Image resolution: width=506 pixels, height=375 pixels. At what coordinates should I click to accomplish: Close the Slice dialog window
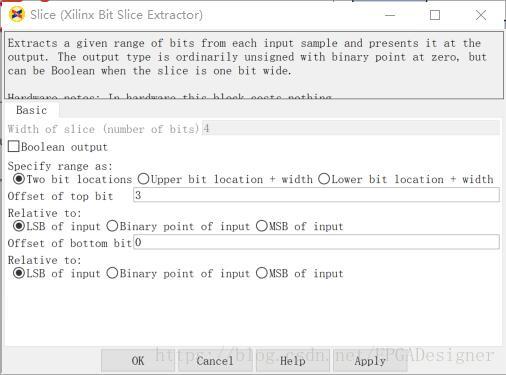point(481,15)
